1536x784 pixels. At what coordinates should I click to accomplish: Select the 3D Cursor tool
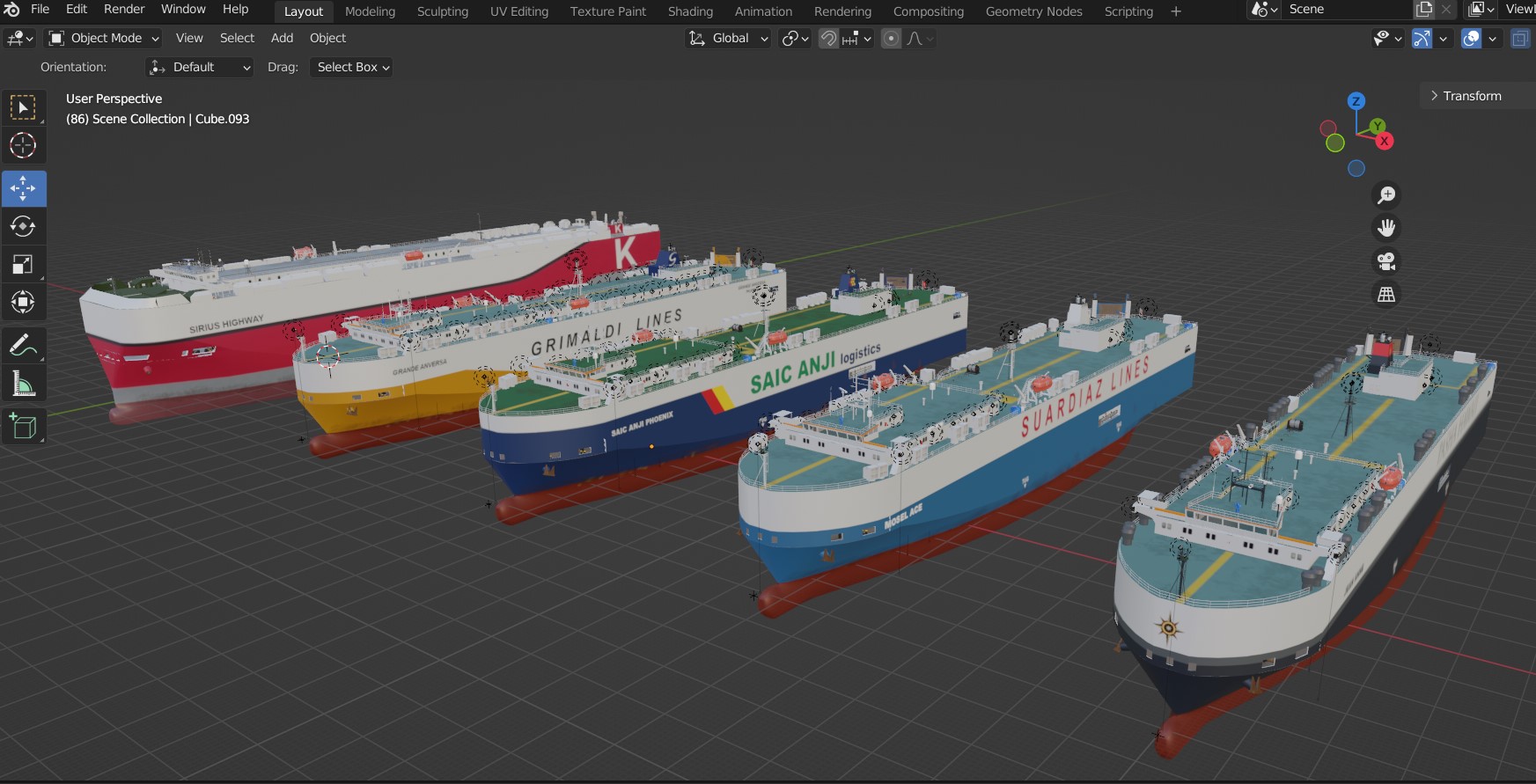coord(23,145)
